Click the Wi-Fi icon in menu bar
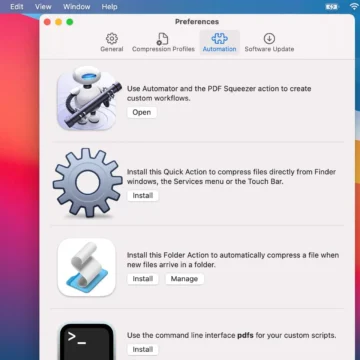Viewport: 360px width, 360px height. click(x=354, y=7)
